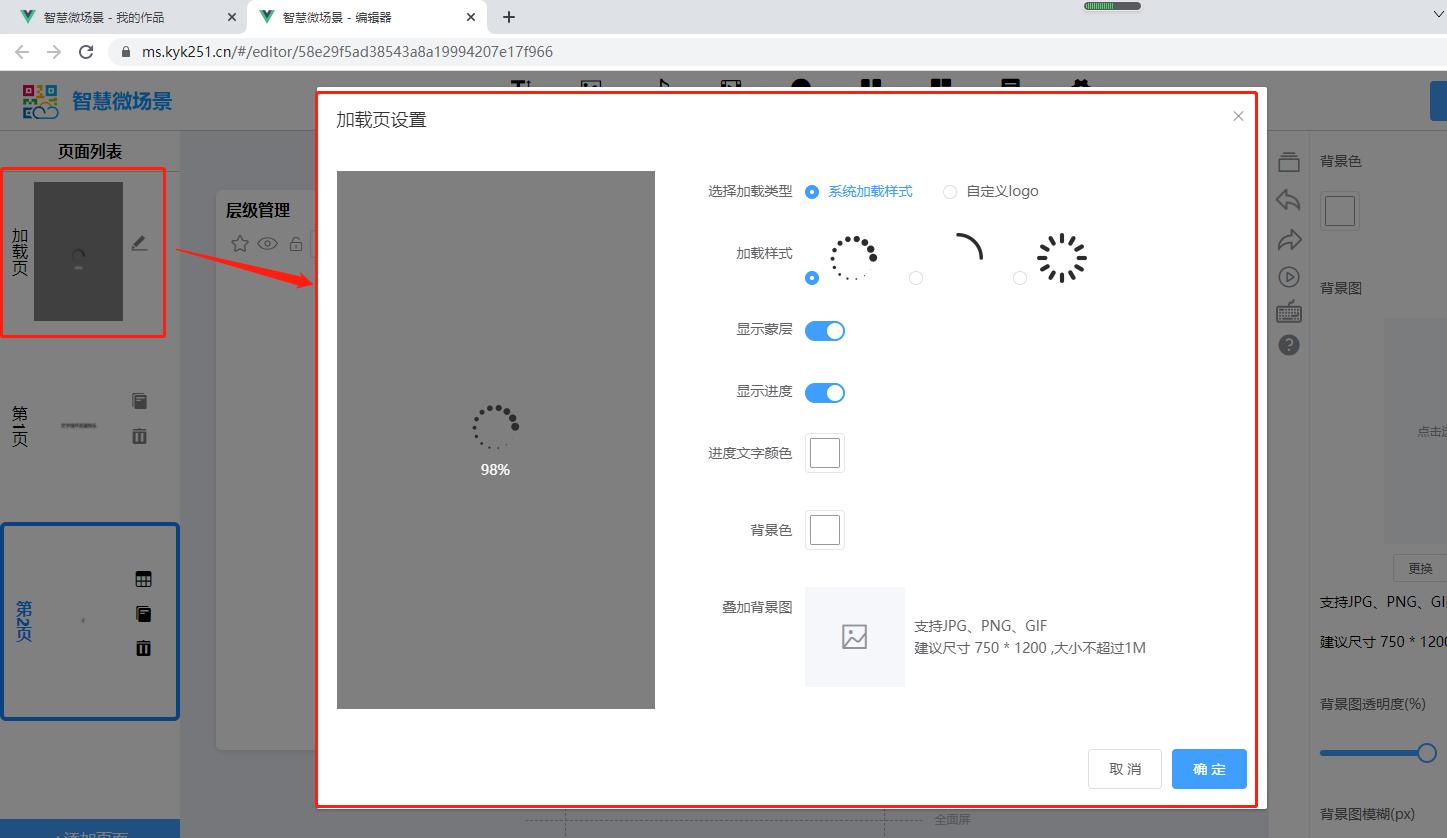Screen dimensions: 1447x838
Task: Click the delete trash icon for 第1页
Action: tap(140, 436)
